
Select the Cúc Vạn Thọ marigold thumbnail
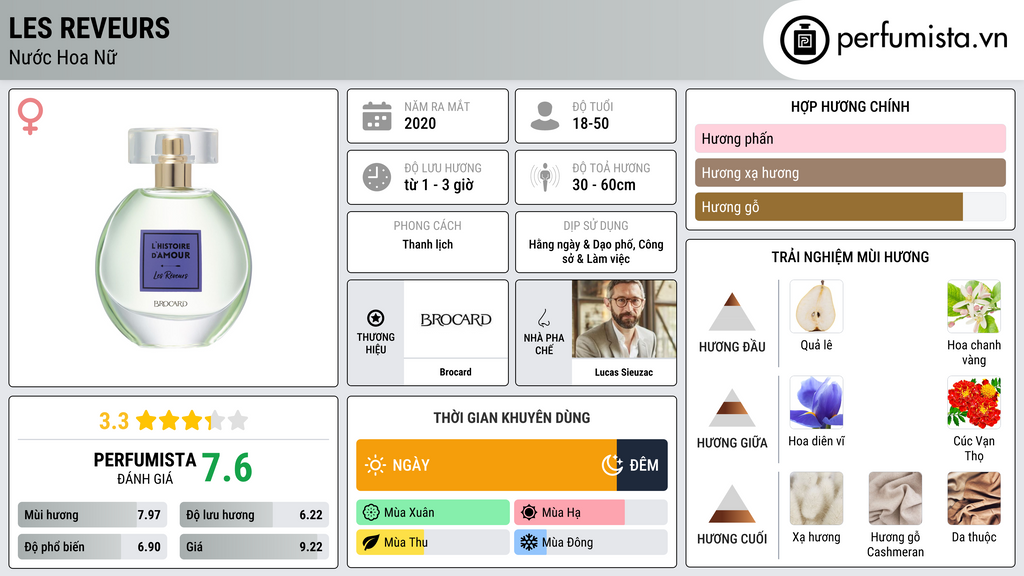(974, 402)
